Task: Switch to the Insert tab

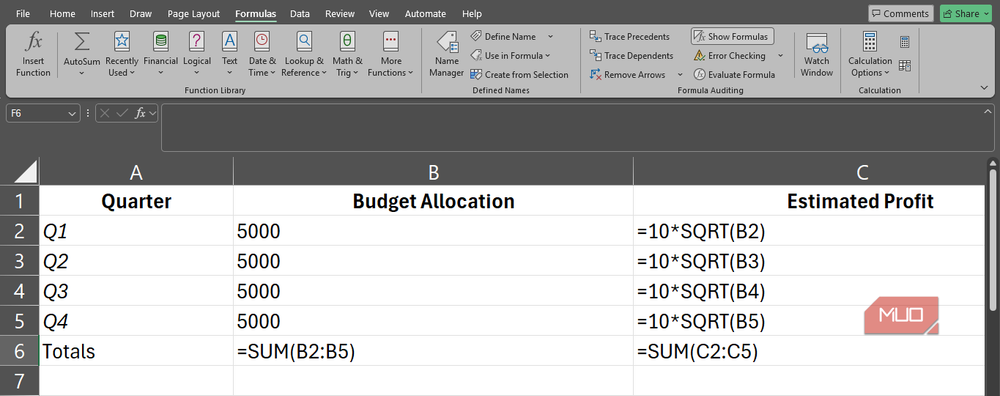Action: pyautogui.click(x=103, y=13)
